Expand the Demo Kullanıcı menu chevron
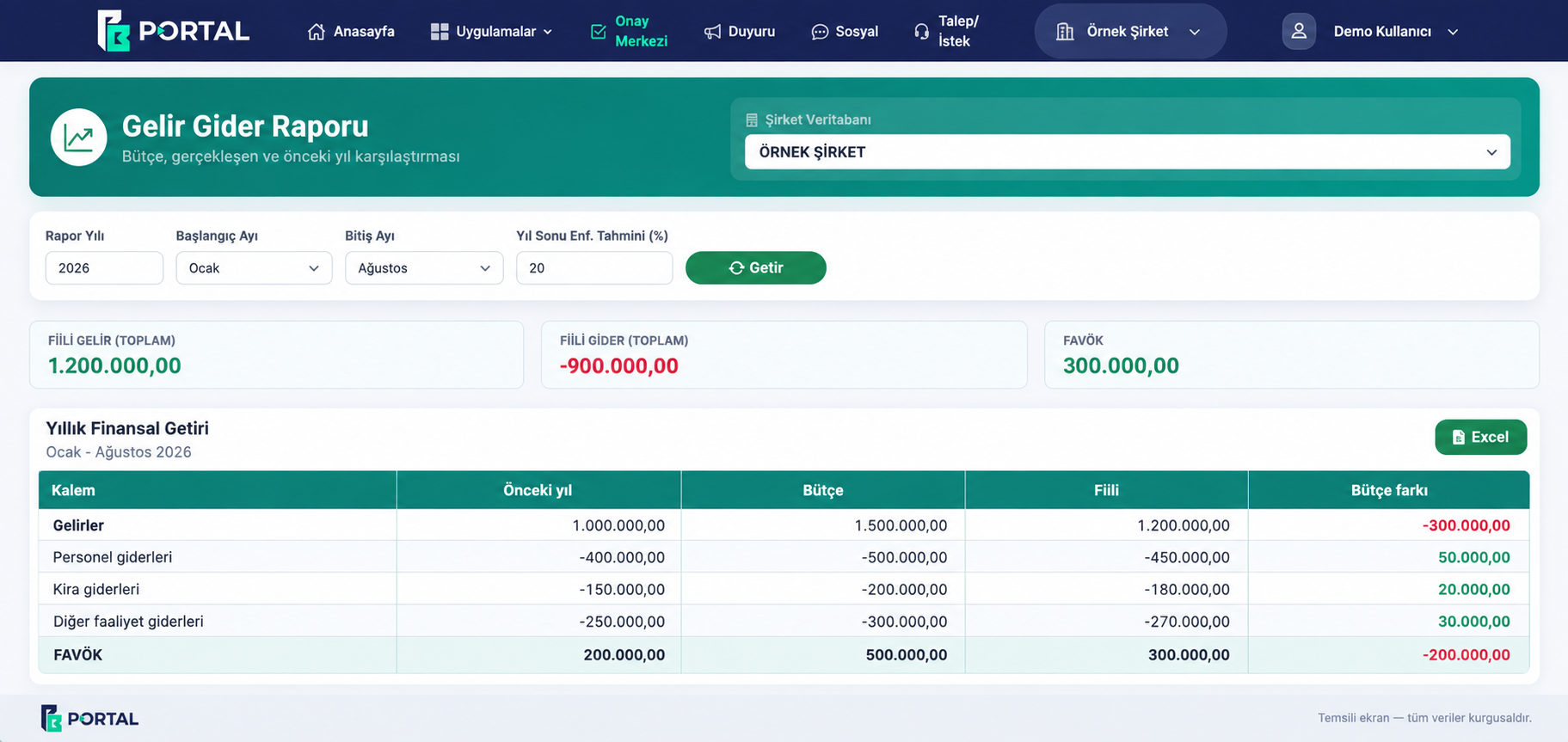The height and width of the screenshot is (742, 1568). tap(1453, 32)
